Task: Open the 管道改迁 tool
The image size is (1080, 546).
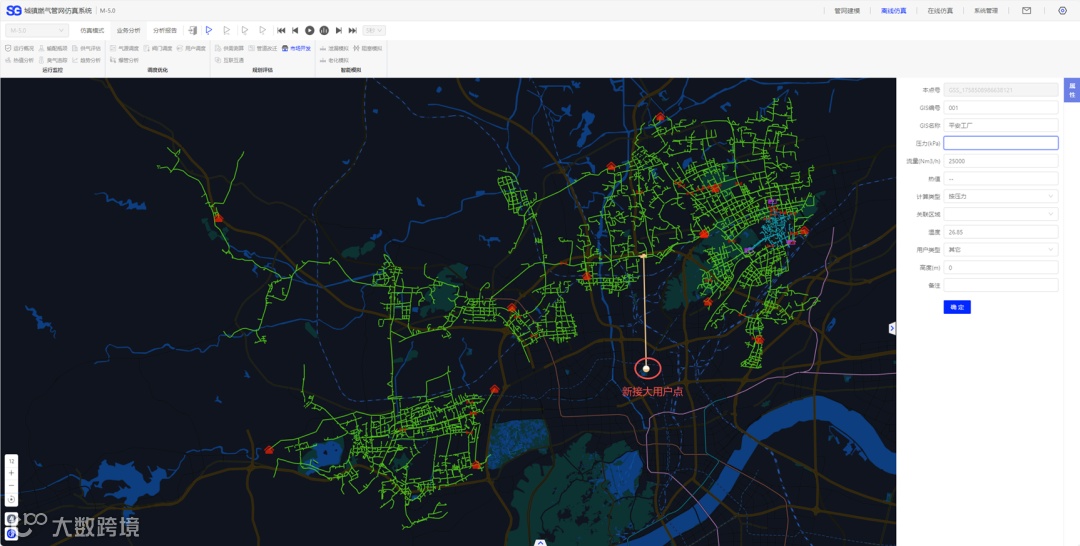Action: click(x=262, y=49)
